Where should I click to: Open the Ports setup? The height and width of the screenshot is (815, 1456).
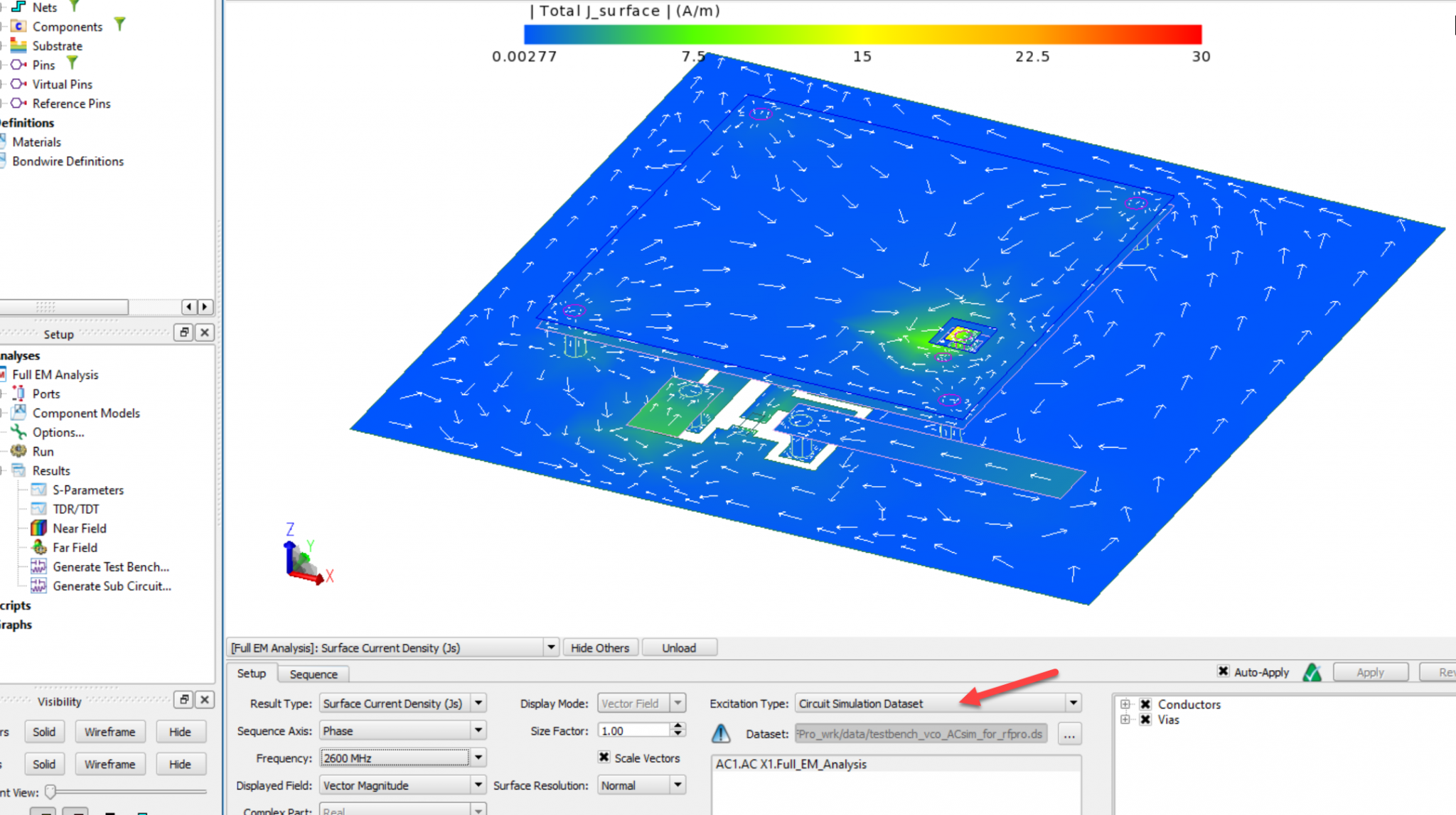[46, 393]
